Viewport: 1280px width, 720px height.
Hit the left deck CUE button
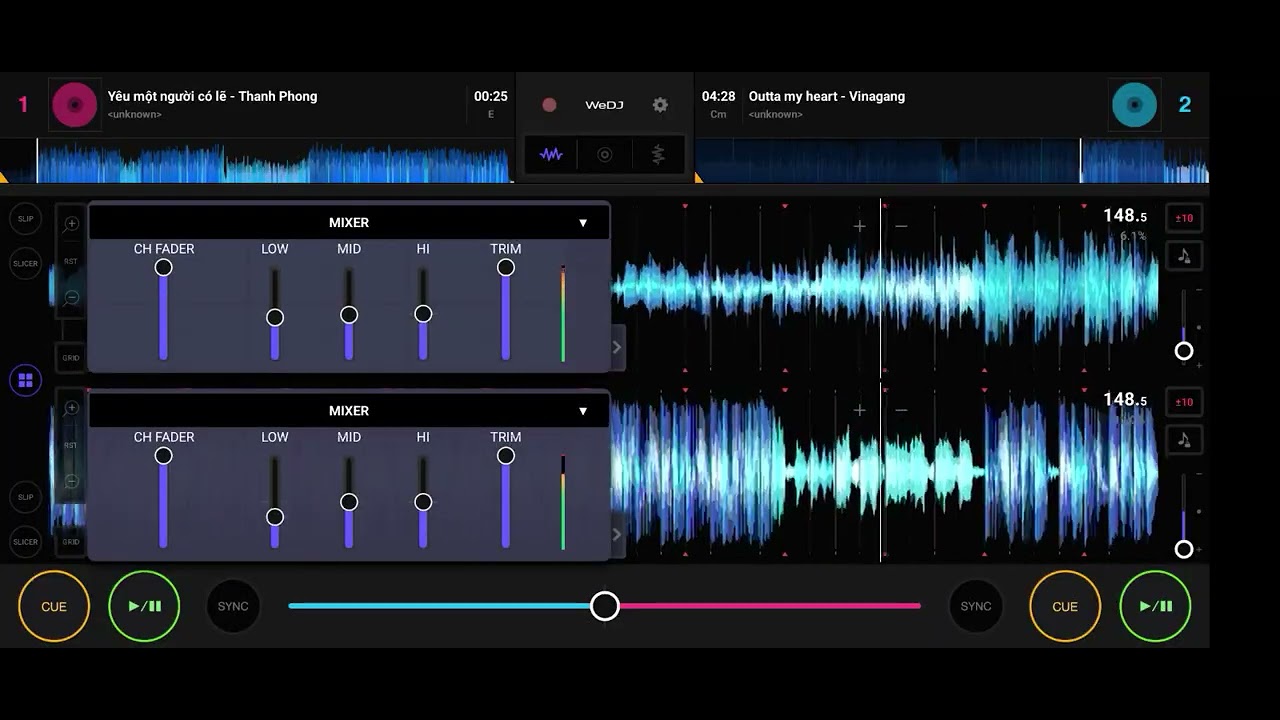[54, 606]
